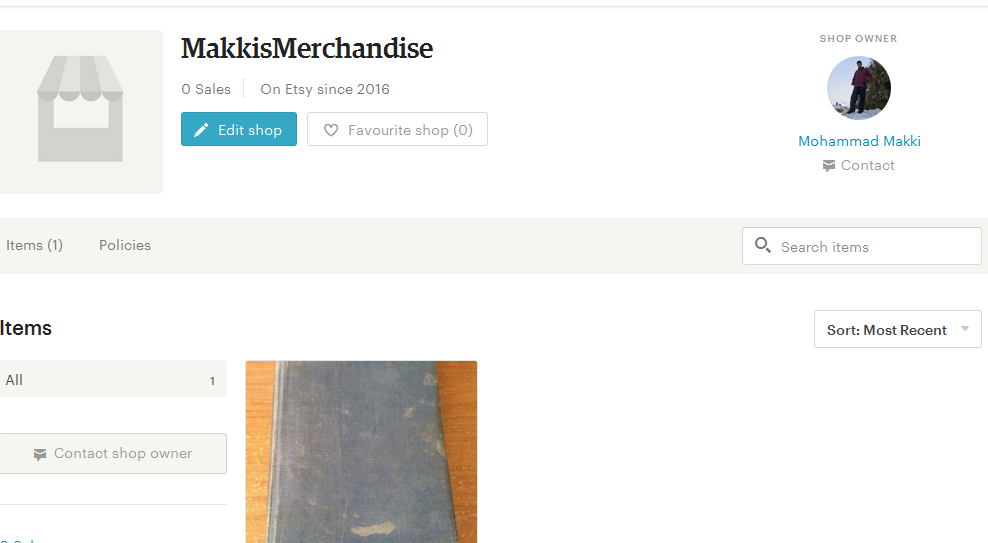
Task: Click the shop owner profile photo
Action: pos(858,88)
